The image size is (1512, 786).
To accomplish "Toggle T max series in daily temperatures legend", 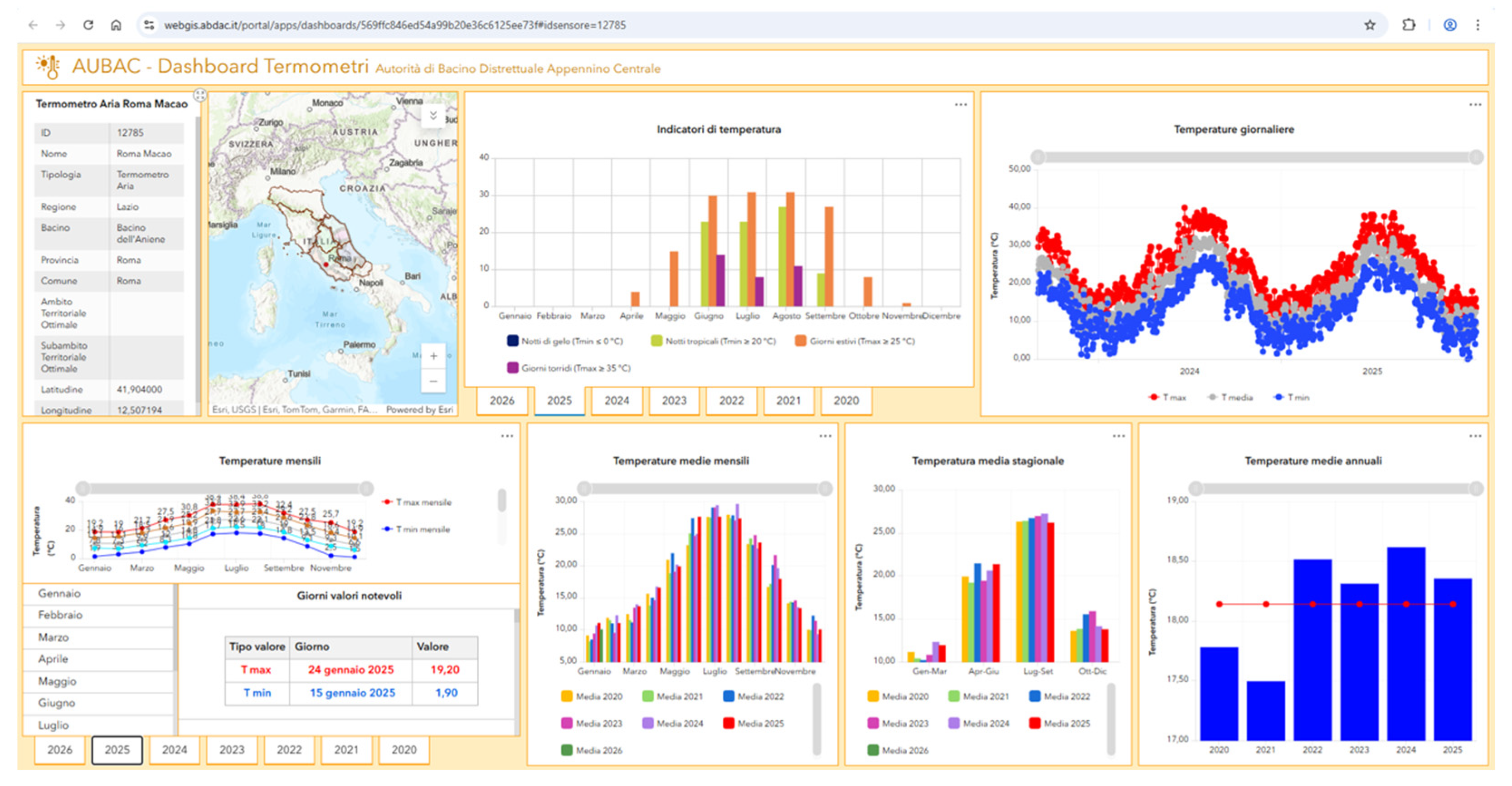I will tap(1167, 397).
